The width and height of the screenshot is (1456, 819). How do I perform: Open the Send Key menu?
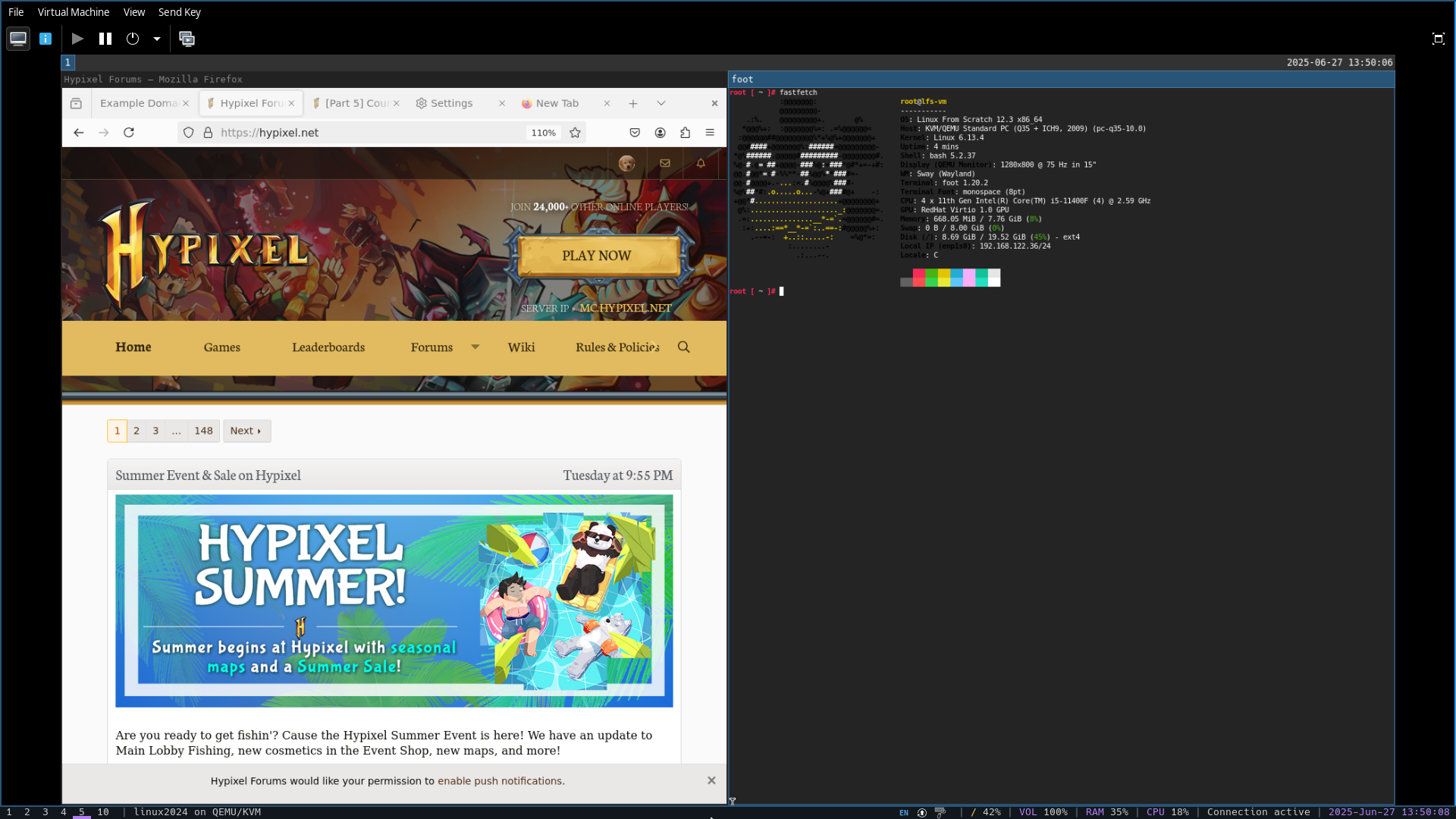click(x=180, y=12)
